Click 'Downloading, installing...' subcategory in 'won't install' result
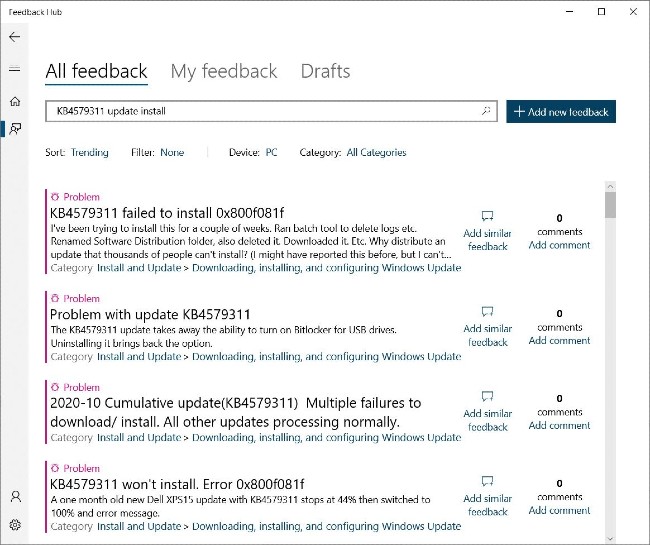The height and width of the screenshot is (545, 650). click(327, 526)
